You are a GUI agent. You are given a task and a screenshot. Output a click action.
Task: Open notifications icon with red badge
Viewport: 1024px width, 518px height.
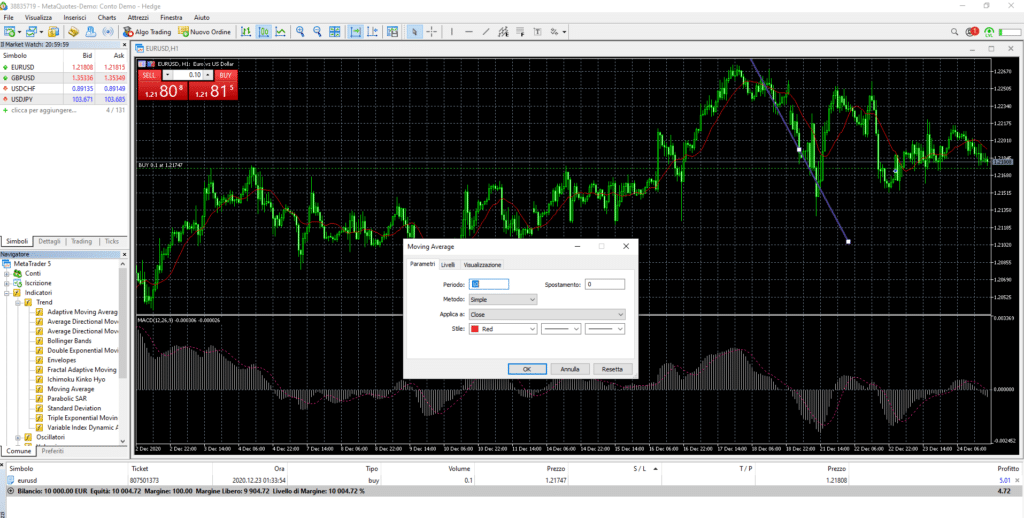(973, 31)
